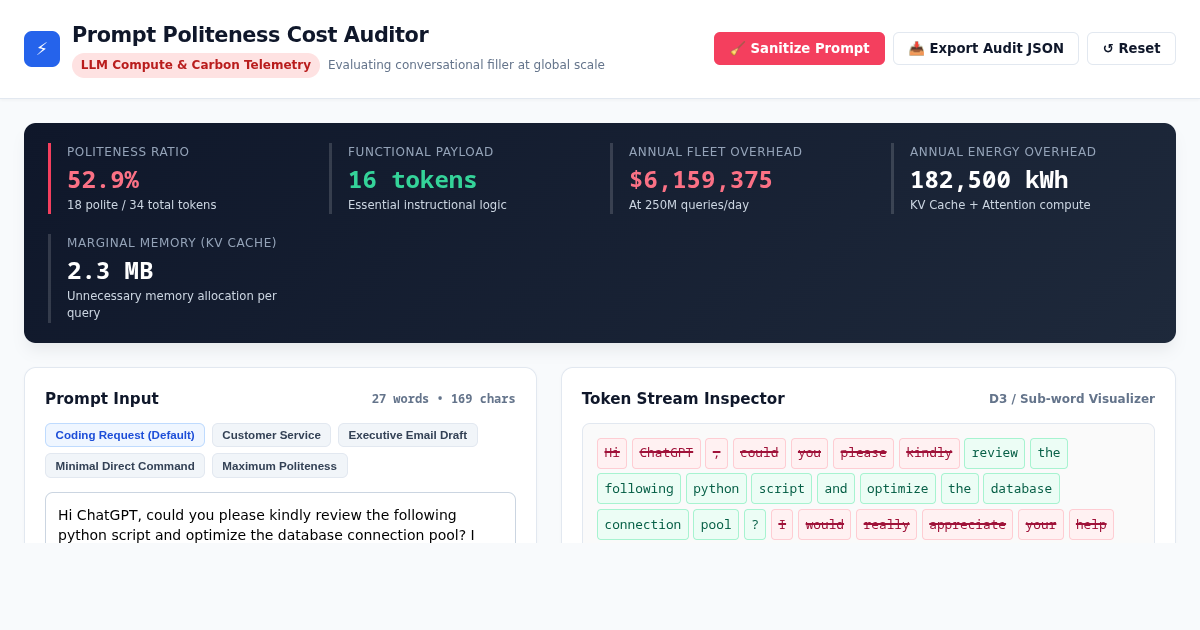Click the struck-through 'I' token
The image size is (1200, 630).
[782, 525]
